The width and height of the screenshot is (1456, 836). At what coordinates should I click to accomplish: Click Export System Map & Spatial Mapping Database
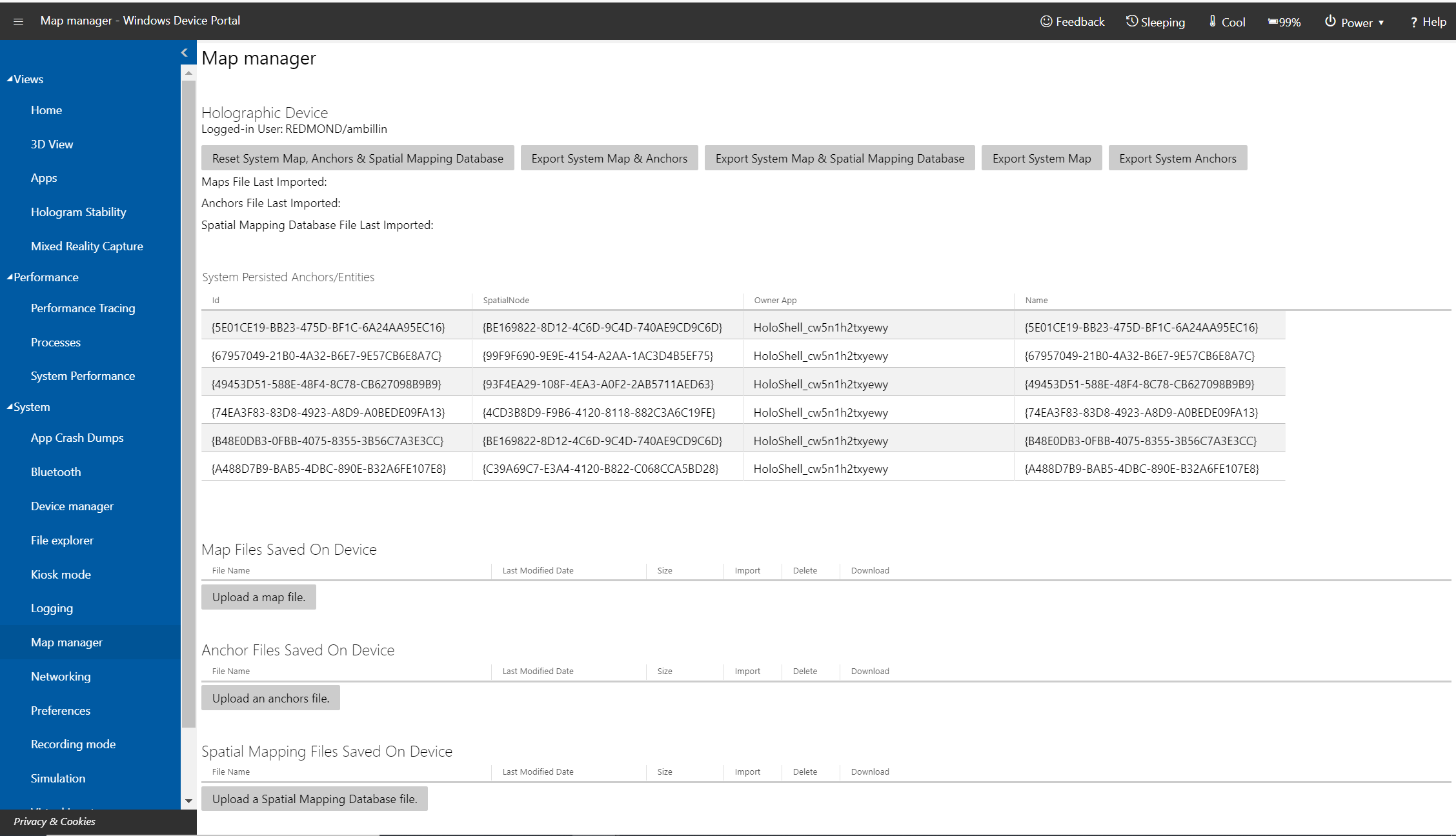[838, 158]
